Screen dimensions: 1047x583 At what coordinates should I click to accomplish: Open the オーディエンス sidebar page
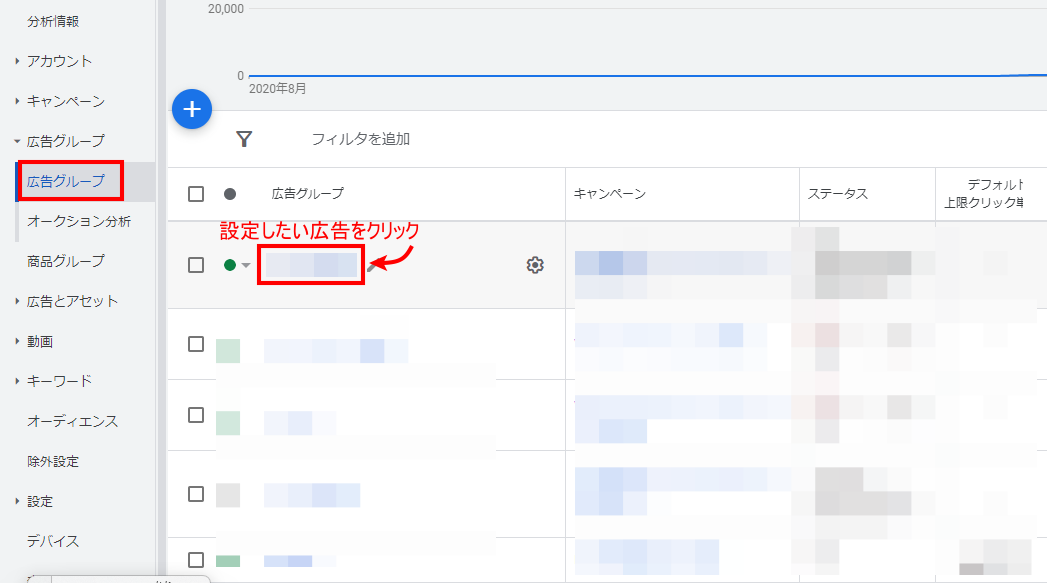72,421
